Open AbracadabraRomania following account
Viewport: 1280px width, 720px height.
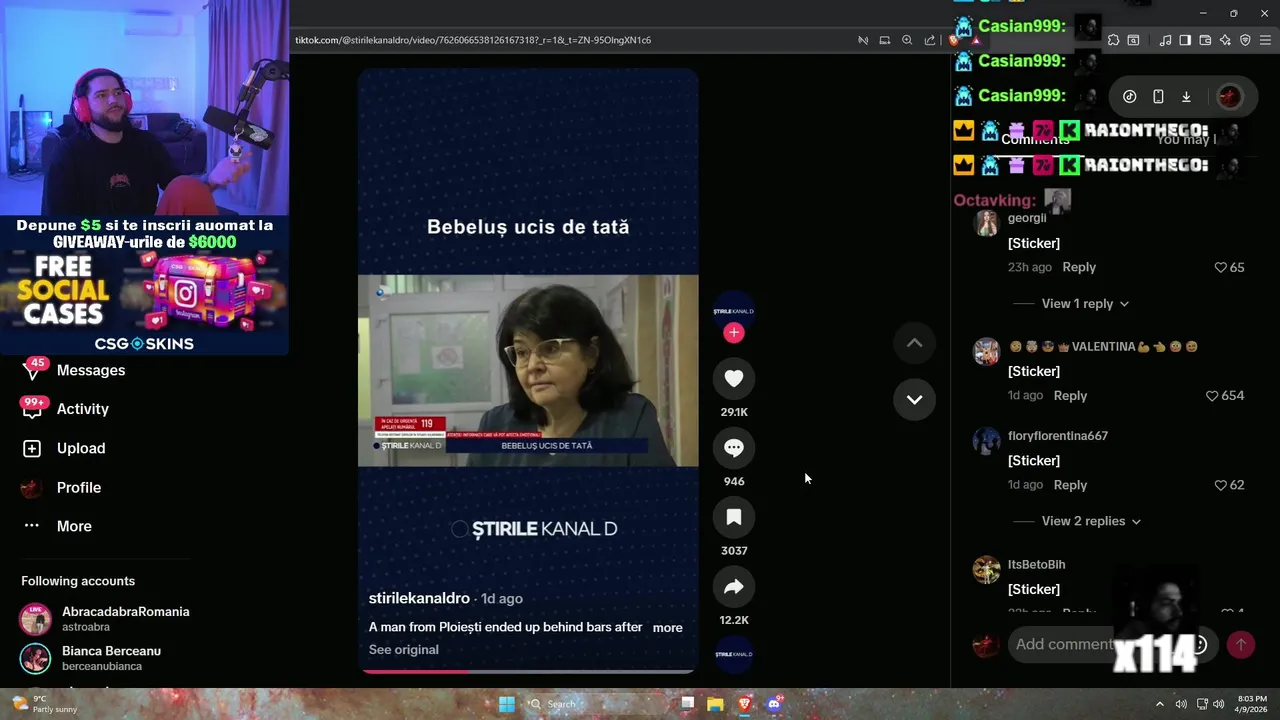point(105,619)
